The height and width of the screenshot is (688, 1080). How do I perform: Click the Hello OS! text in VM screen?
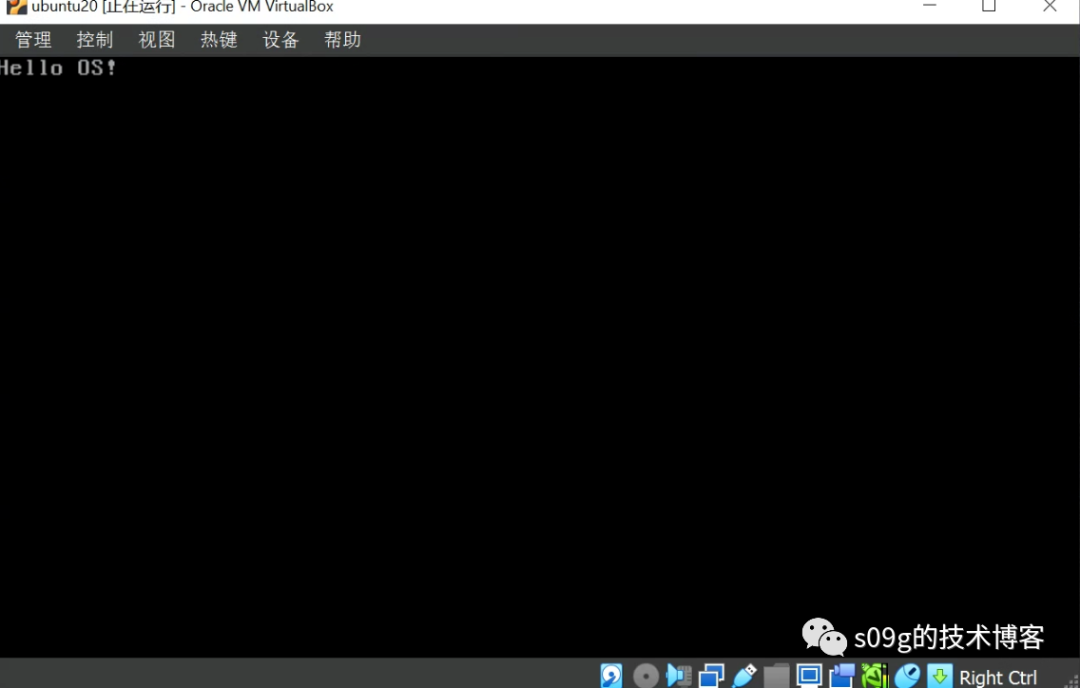click(58, 67)
